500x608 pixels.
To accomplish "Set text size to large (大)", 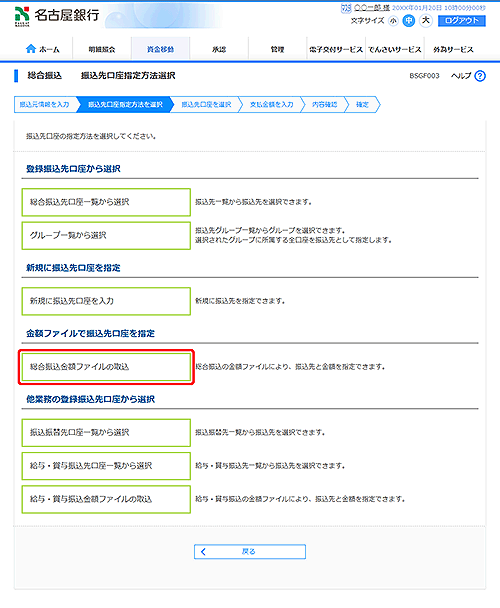I will 426,20.
